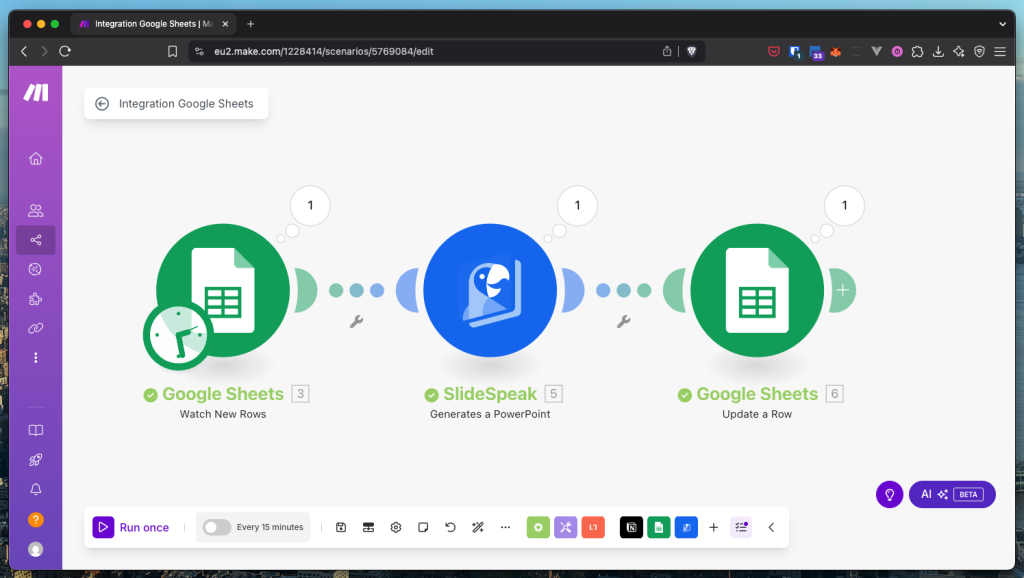Open the Google Sheets Update a Row module
The width and height of the screenshot is (1024, 578).
(757, 291)
